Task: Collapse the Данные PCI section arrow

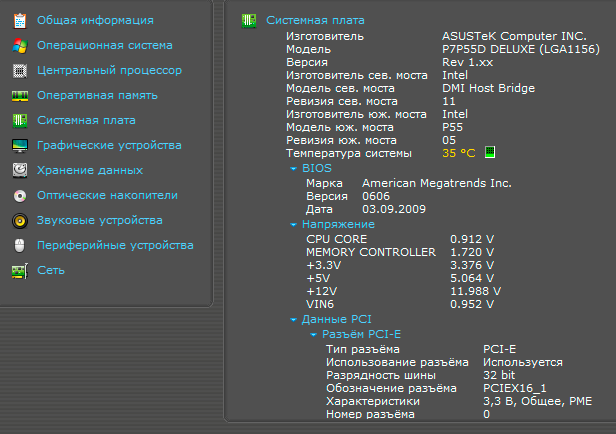Action: [x=293, y=320]
